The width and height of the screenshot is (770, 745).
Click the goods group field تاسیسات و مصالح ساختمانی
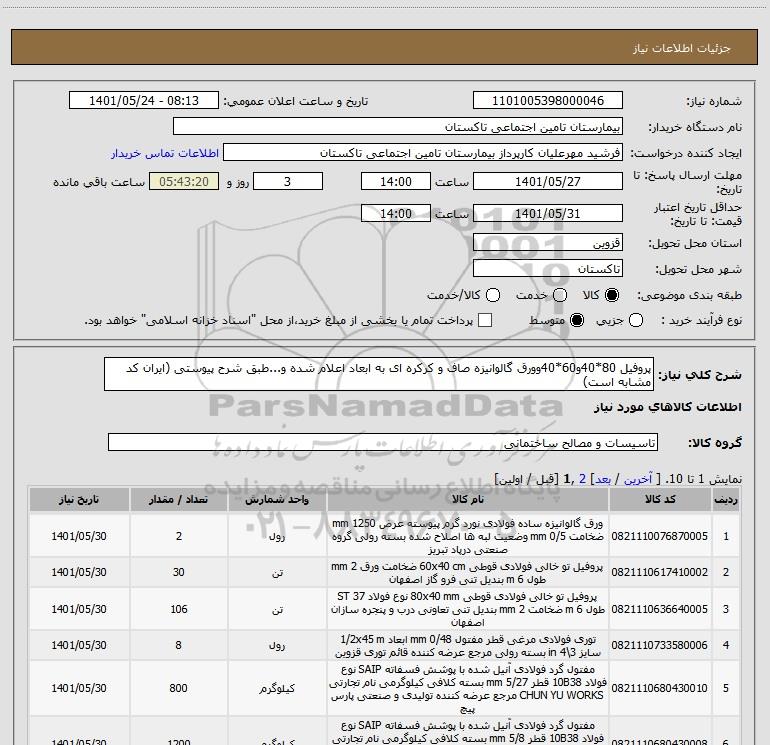(383, 442)
